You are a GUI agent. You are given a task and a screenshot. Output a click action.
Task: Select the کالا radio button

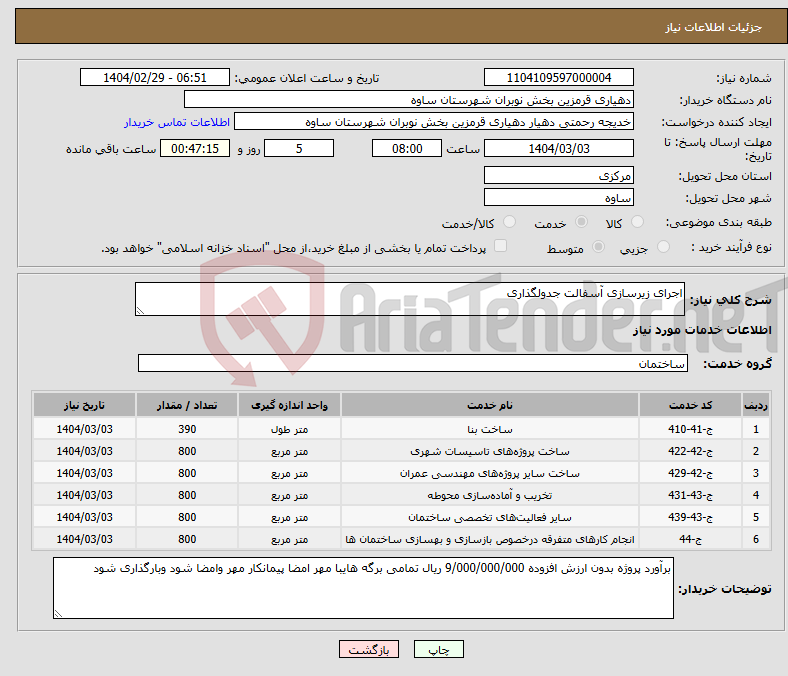point(637,222)
